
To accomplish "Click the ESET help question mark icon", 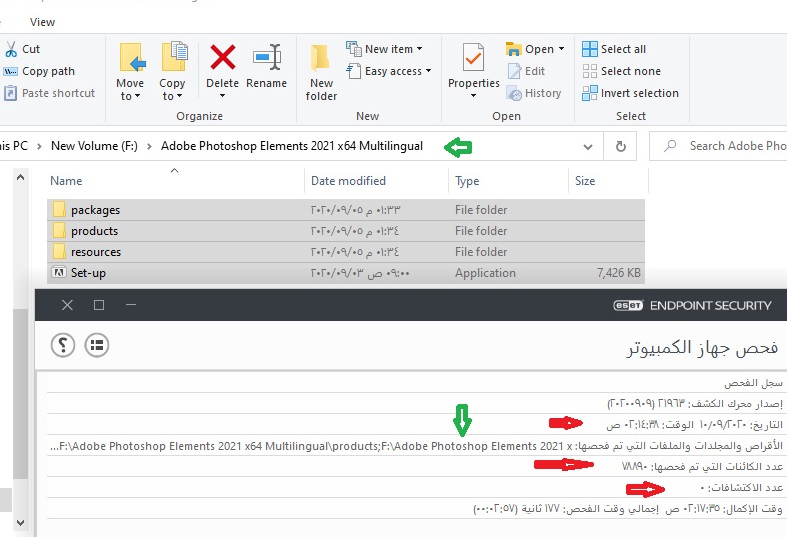I will (x=63, y=345).
